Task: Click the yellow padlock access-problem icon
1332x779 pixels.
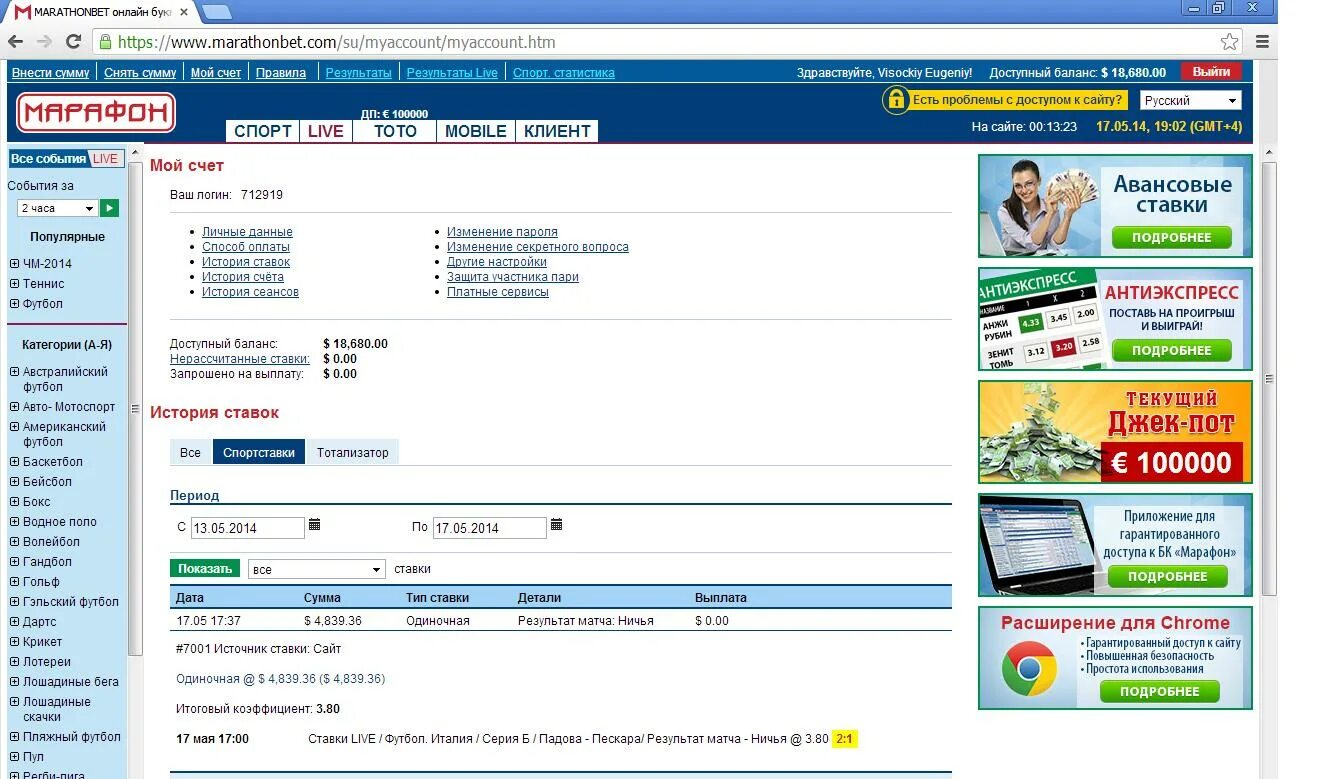Action: click(x=896, y=100)
